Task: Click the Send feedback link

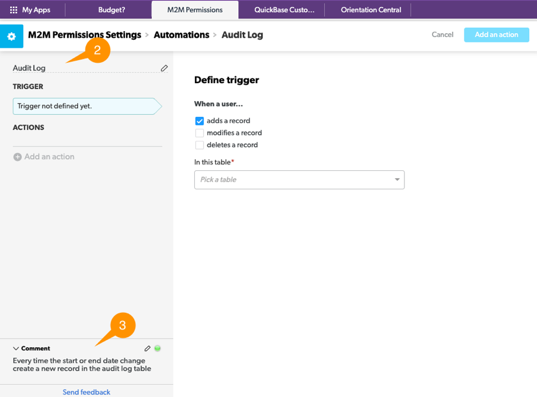Action: coord(86,392)
